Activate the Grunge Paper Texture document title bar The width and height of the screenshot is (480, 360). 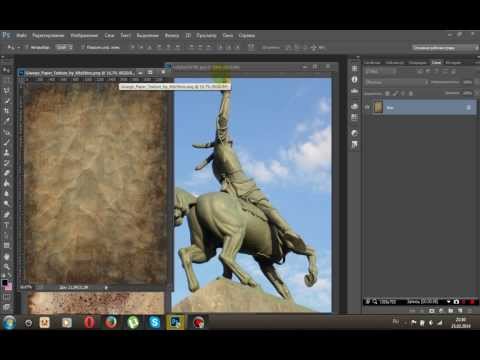79,73
